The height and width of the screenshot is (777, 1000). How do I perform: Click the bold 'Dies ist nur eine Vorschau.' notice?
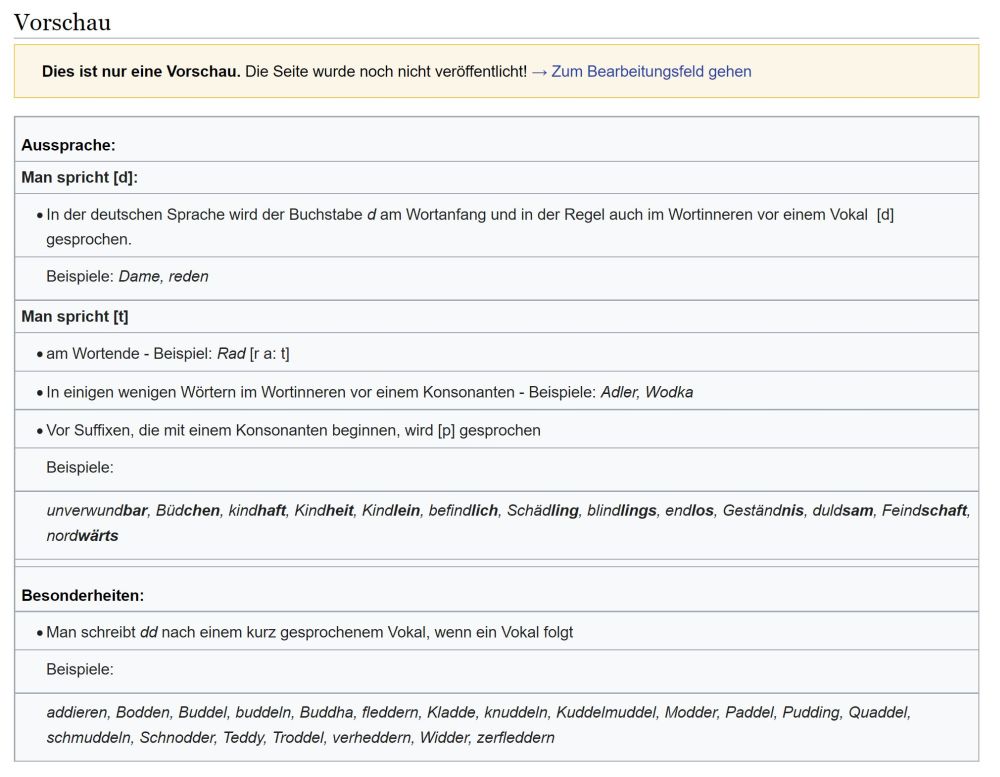click(141, 72)
